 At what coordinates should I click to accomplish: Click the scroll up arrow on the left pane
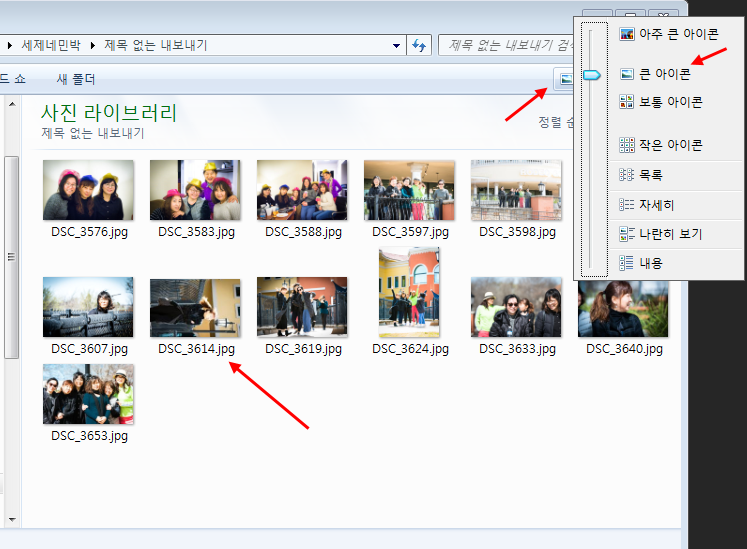coord(12,103)
